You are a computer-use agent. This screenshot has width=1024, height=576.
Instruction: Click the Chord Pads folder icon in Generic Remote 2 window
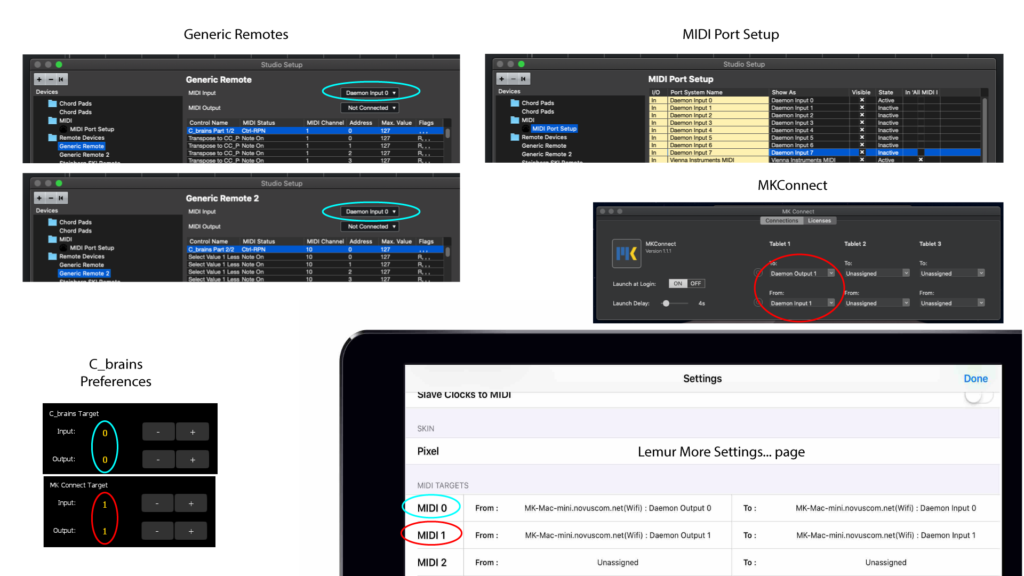pos(52,222)
